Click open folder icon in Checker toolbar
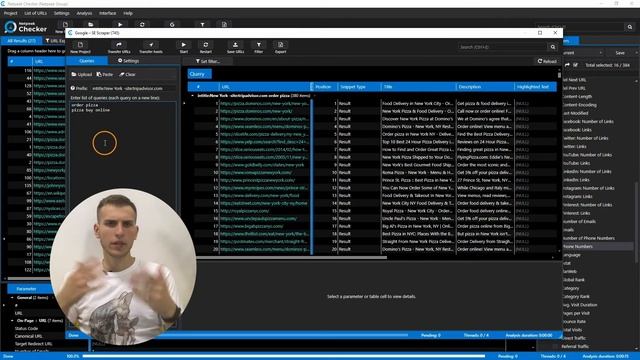The height and width of the screenshot is (360, 640). point(91,25)
